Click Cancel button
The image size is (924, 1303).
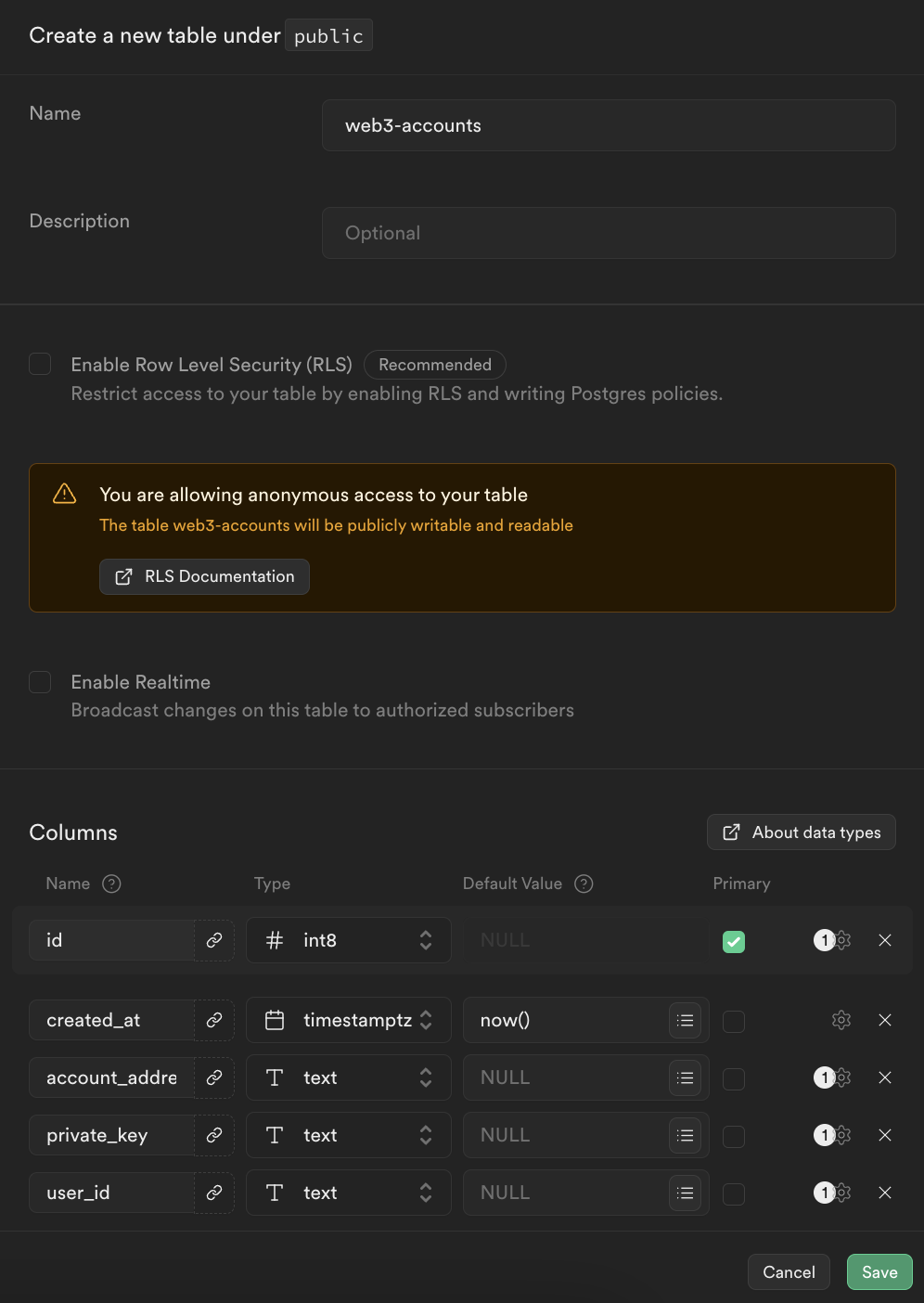[x=789, y=1272]
